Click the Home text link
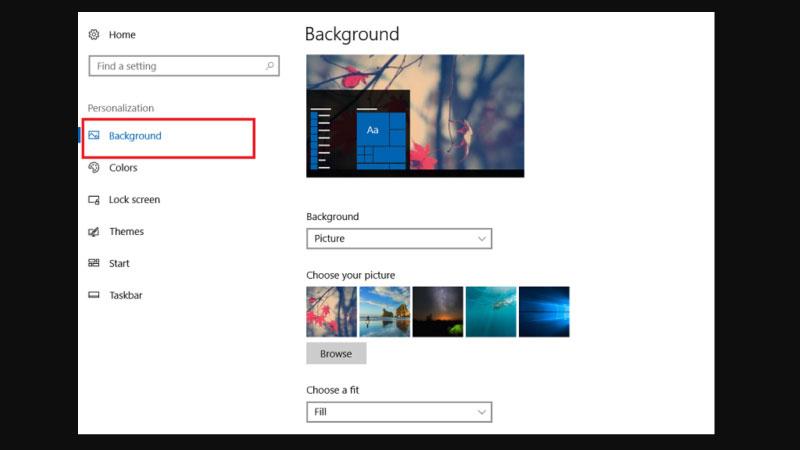 pos(122,35)
